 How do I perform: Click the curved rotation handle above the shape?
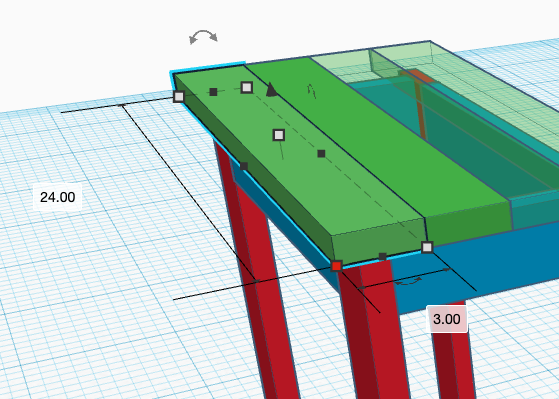point(203,37)
